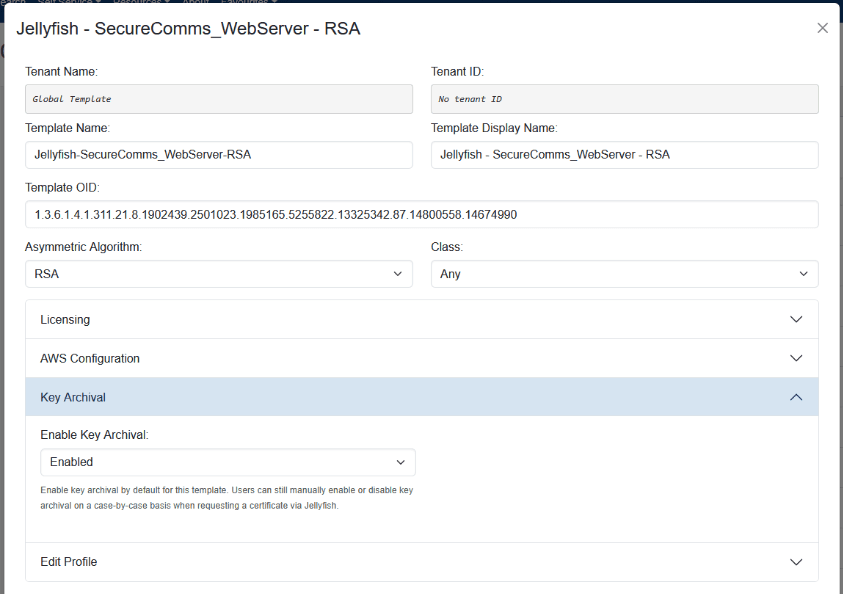Click the dialog title Jellyfish - SecureComms_WebServer - RSA
843x594 pixels.
pyautogui.click(x=188, y=28)
